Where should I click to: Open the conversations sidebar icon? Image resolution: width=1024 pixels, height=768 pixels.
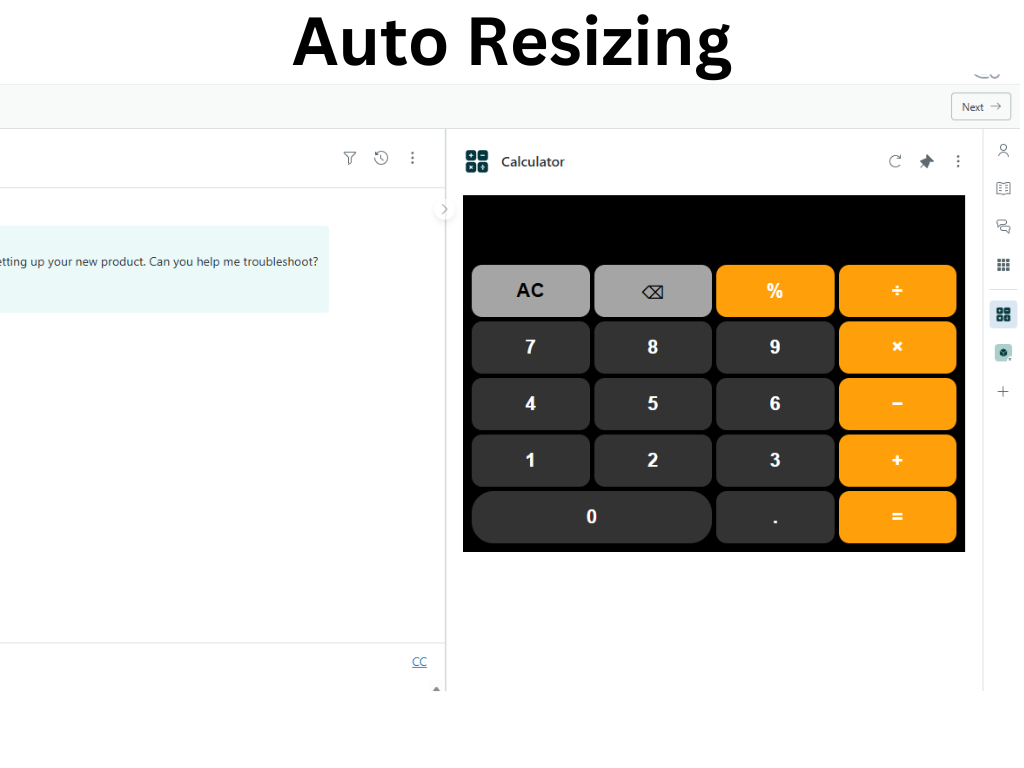1003,226
